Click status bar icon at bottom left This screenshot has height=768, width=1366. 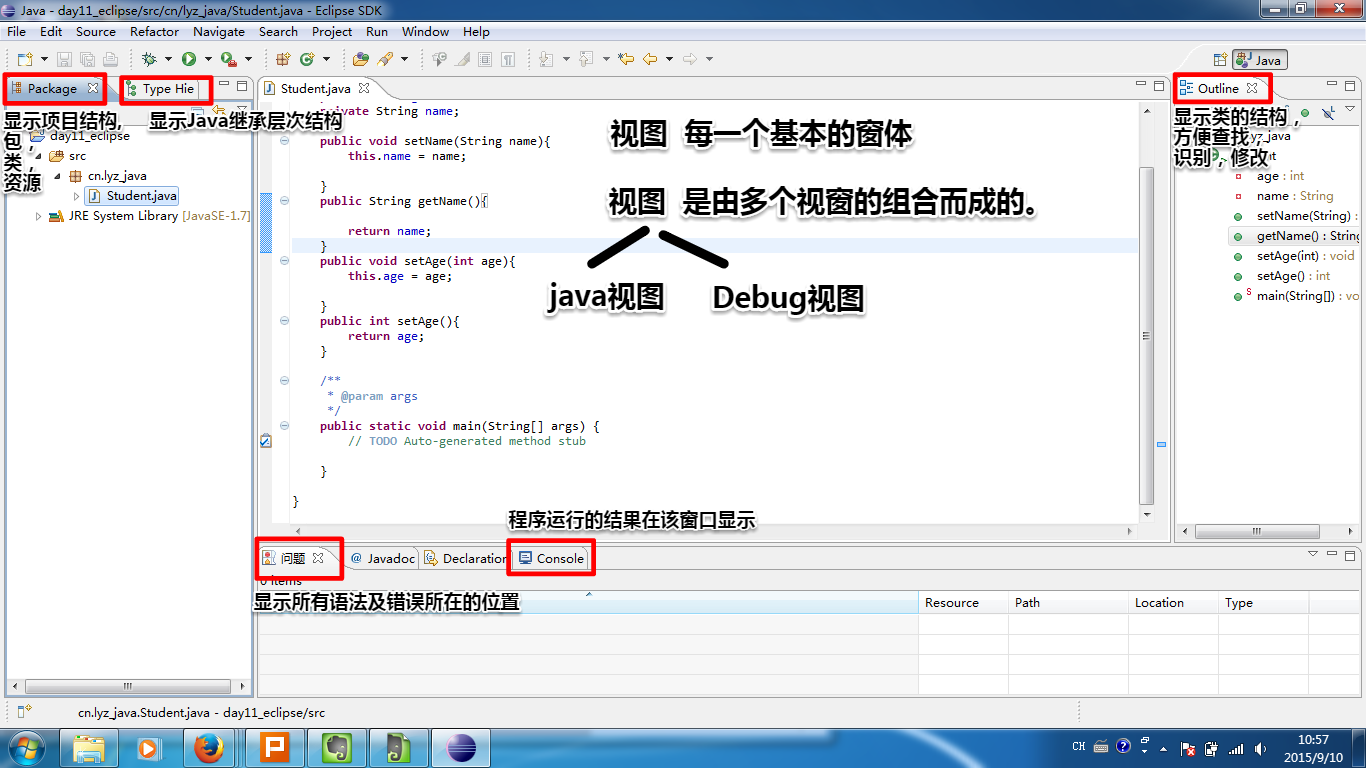click(x=24, y=712)
